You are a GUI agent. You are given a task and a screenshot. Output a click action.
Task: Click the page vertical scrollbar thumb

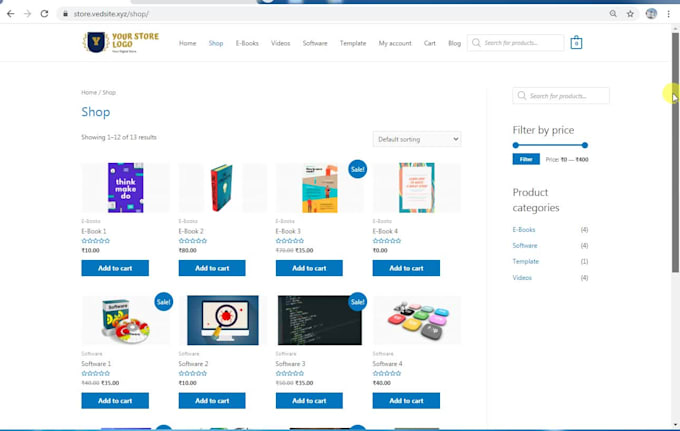point(675,152)
